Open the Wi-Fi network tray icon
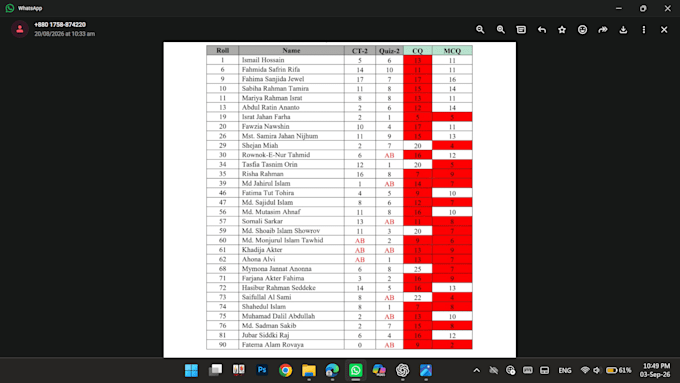Viewport: 680px width, 383px height. 585,370
